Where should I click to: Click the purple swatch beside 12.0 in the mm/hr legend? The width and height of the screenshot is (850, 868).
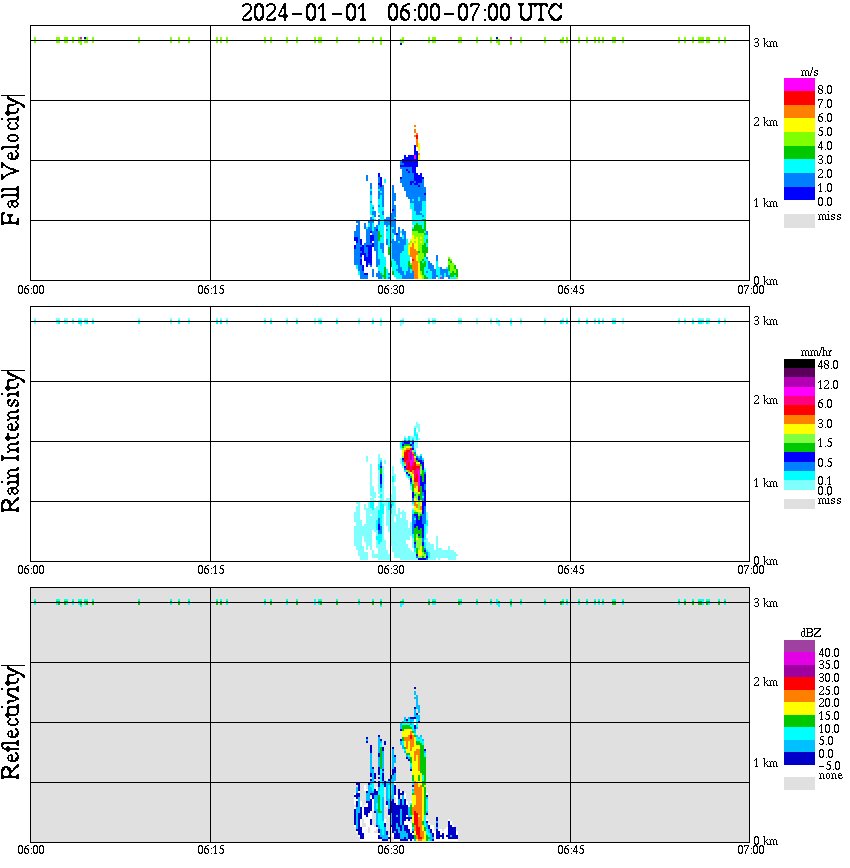coord(799,383)
